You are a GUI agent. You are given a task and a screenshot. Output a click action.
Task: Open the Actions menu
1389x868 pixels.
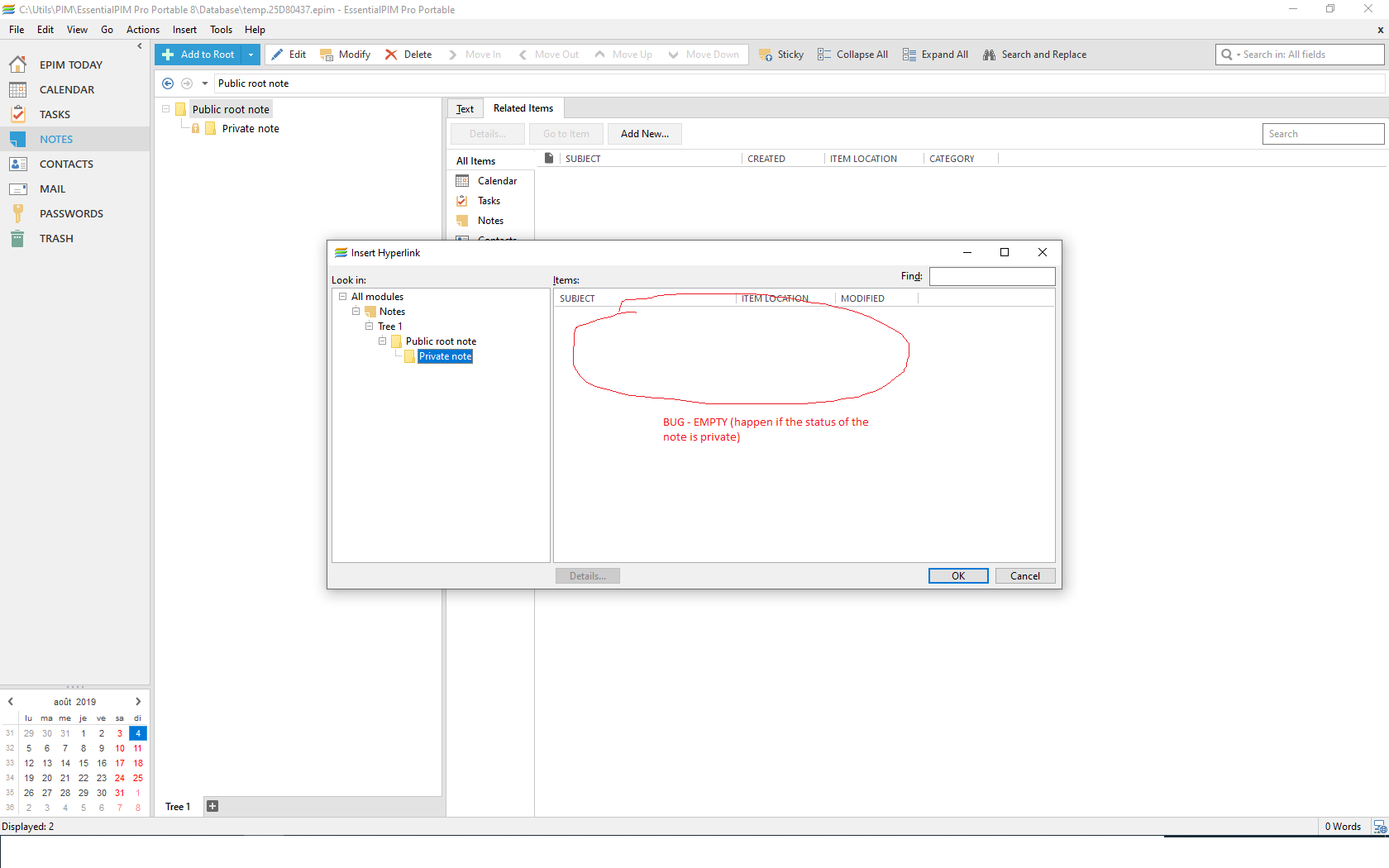[x=142, y=30]
